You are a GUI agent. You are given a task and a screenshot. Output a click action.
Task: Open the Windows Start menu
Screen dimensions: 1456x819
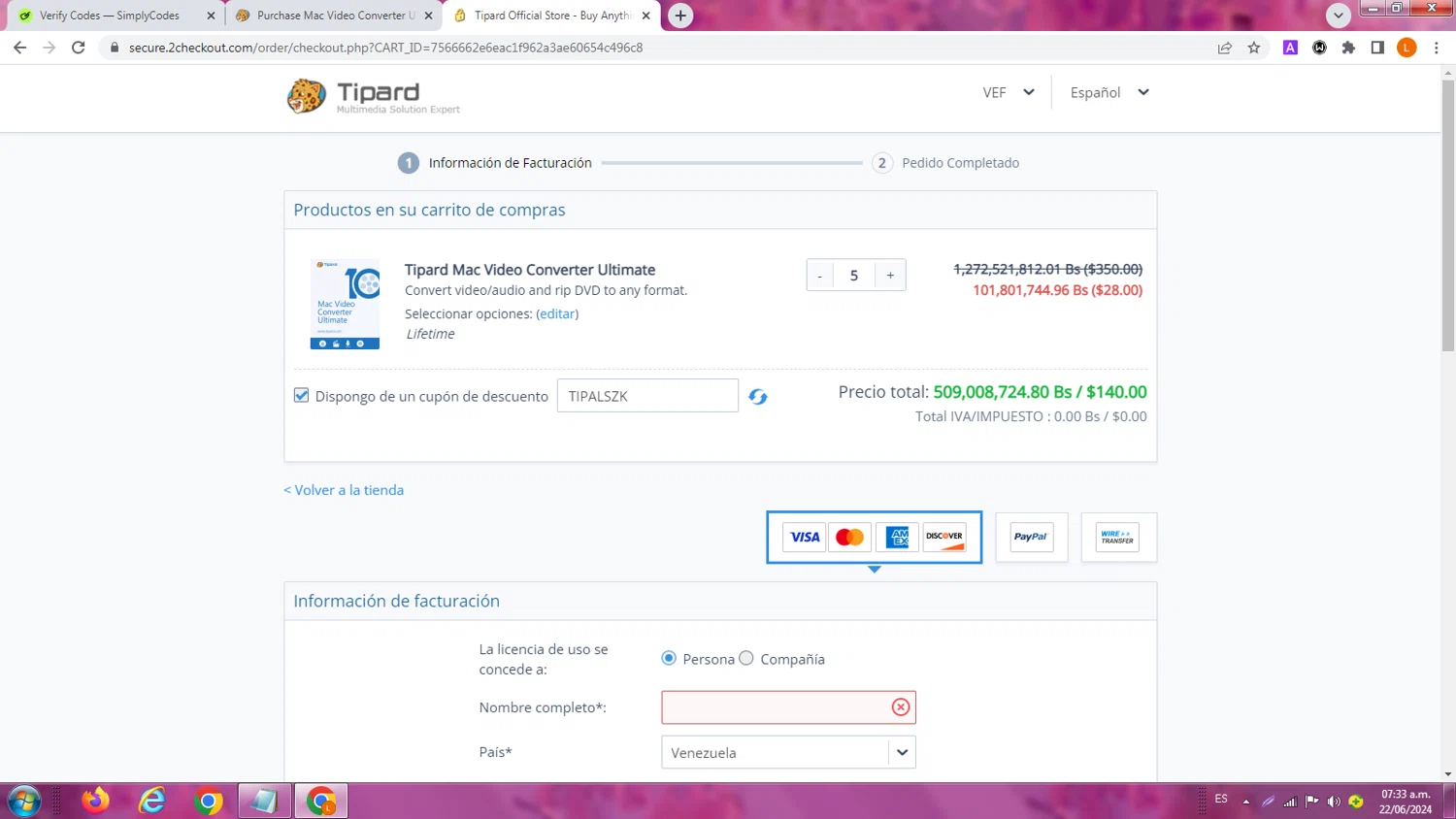point(23,801)
